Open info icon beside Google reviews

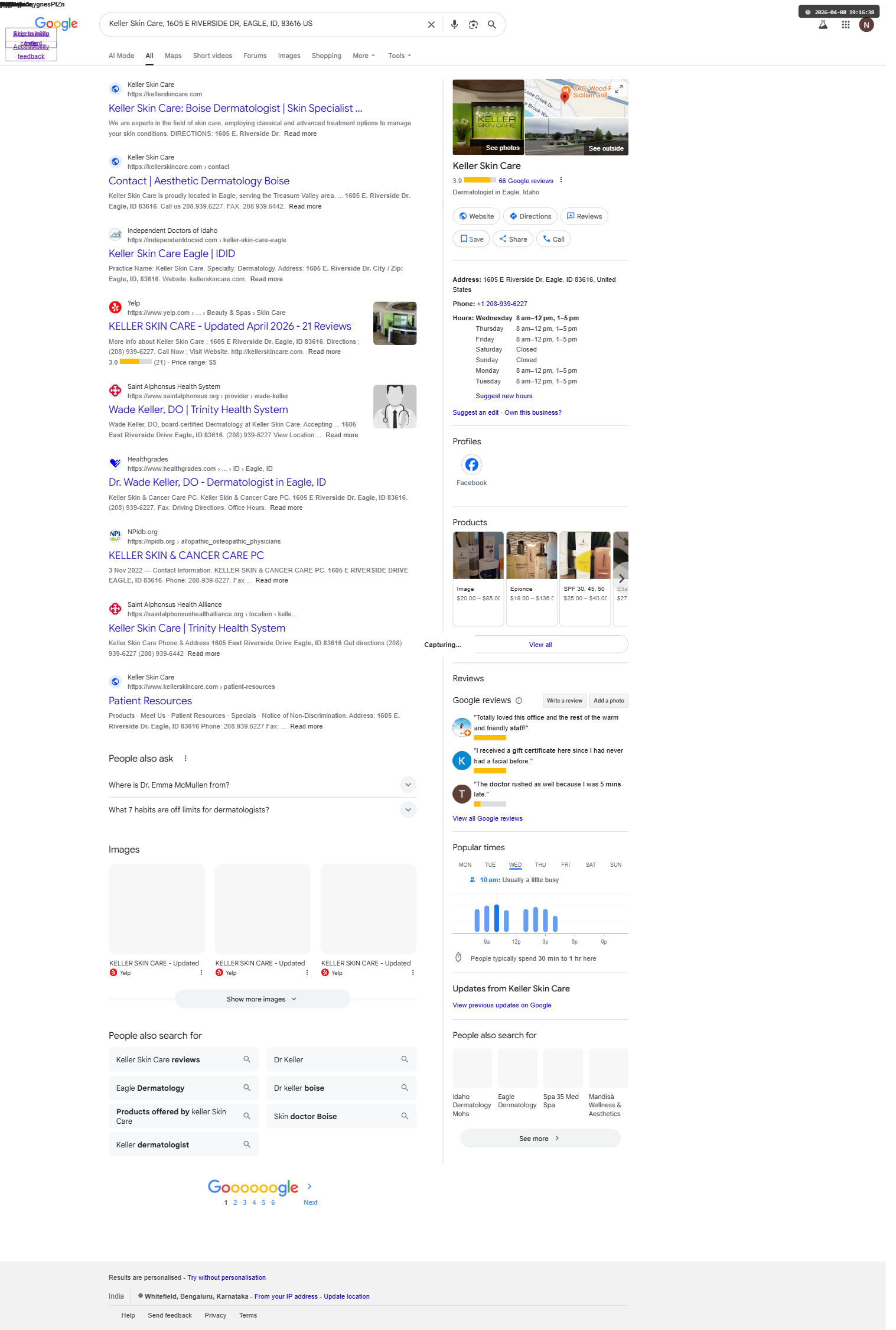(519, 701)
